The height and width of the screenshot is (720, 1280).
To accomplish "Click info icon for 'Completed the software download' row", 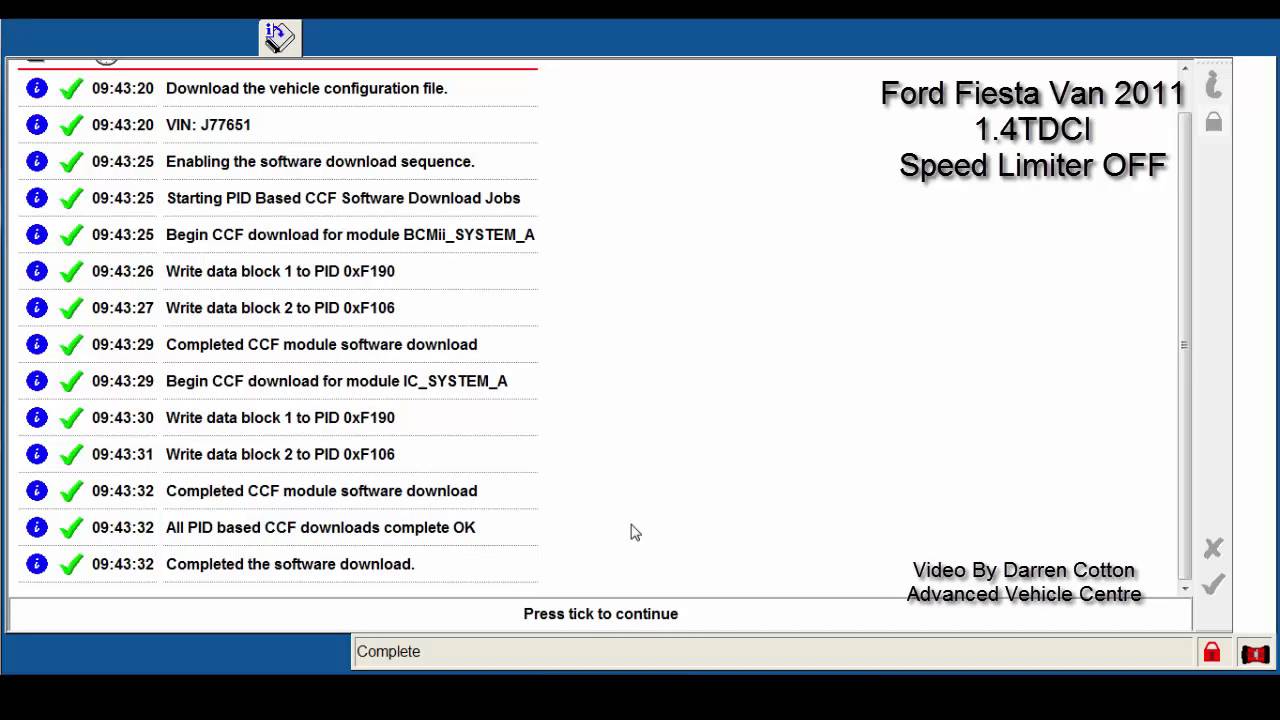I will (x=37, y=564).
